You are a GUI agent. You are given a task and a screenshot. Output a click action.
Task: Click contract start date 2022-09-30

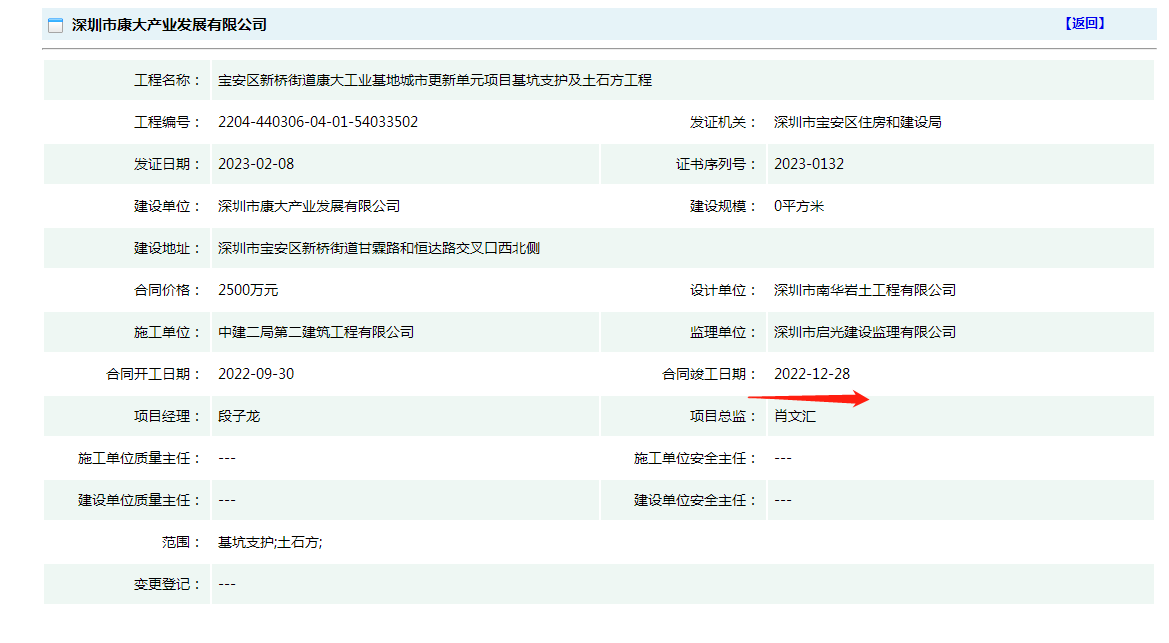(256, 374)
